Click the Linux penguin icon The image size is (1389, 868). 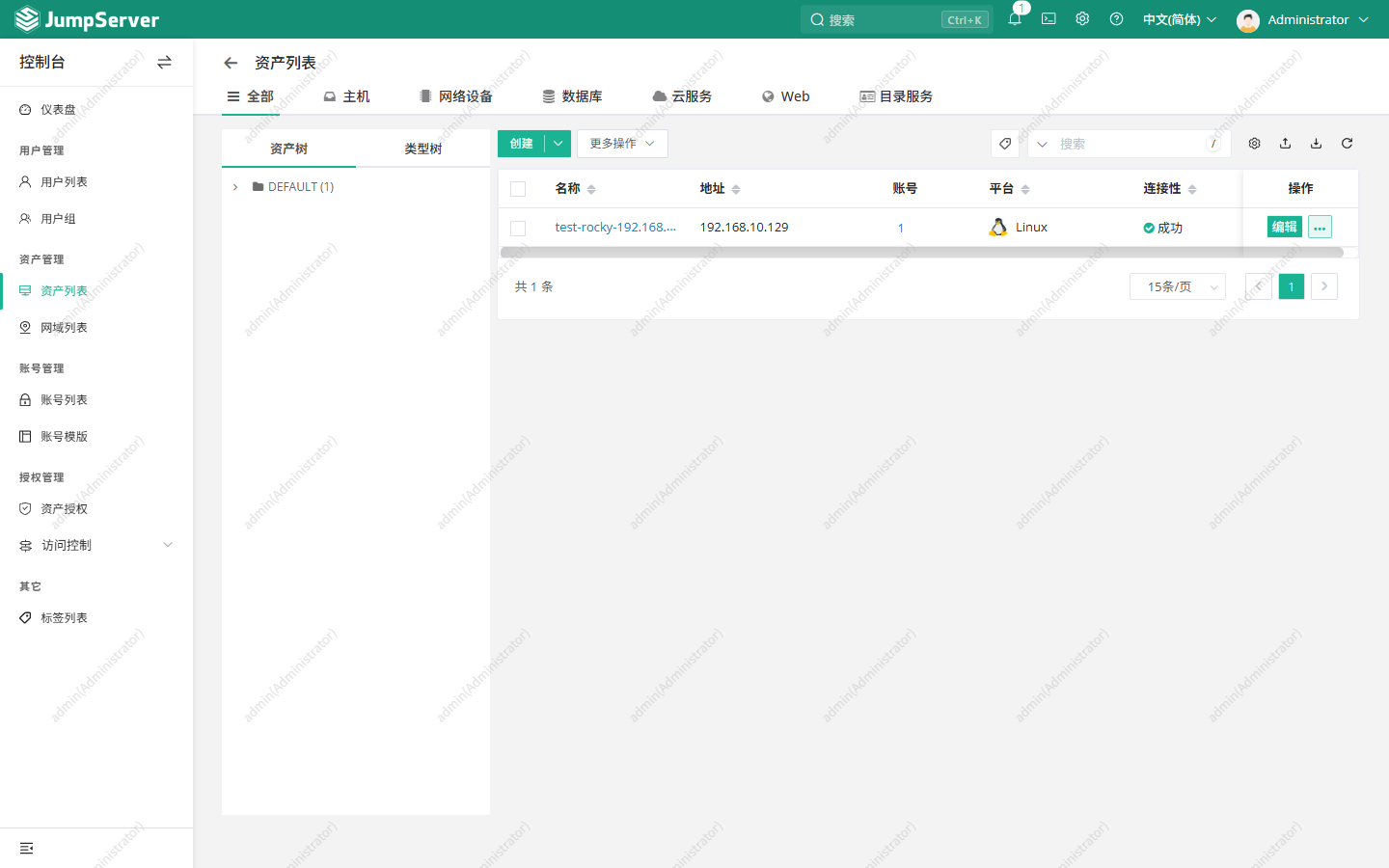coord(998,228)
